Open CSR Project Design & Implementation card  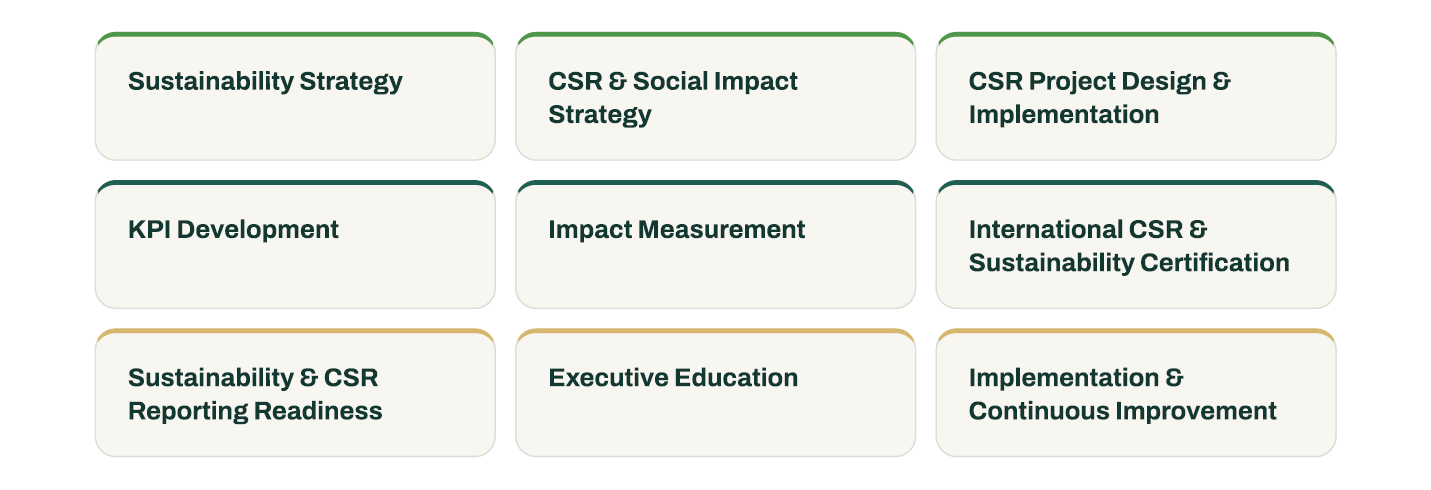[x=1136, y=96]
